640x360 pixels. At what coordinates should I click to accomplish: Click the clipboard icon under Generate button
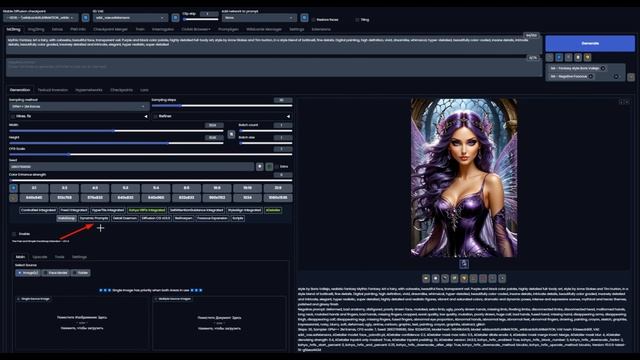pos(578,58)
